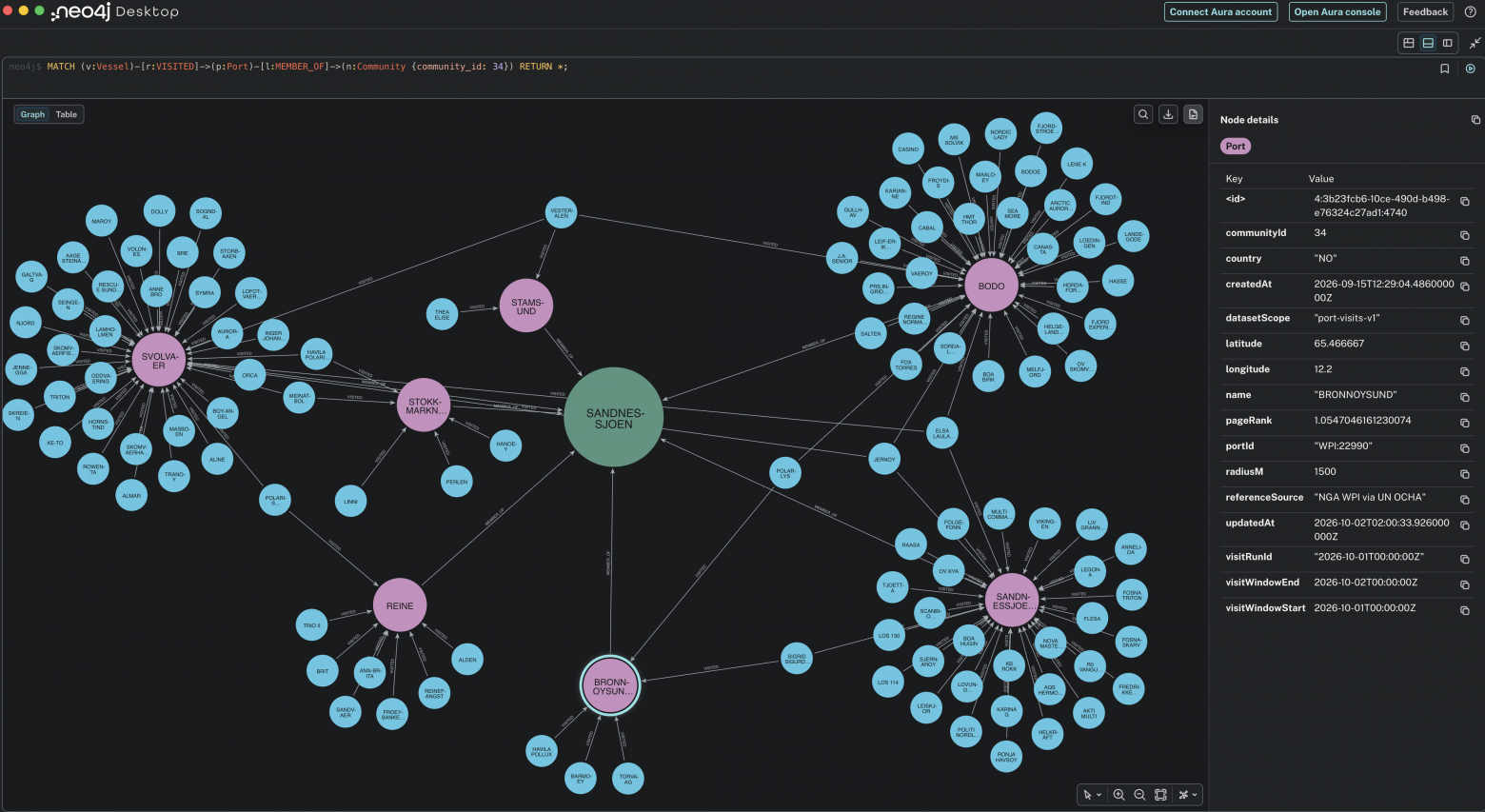Viewport: 1485px width, 812px height.
Task: Save query with bookmark icon
Action: tap(1444, 69)
